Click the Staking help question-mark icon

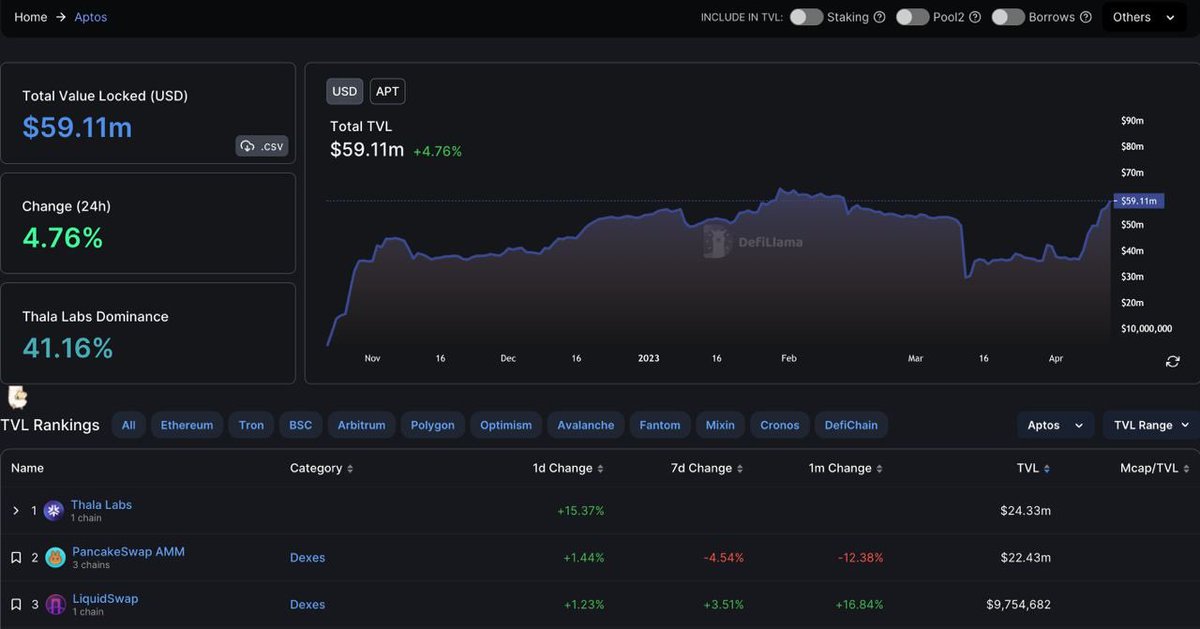pos(879,17)
